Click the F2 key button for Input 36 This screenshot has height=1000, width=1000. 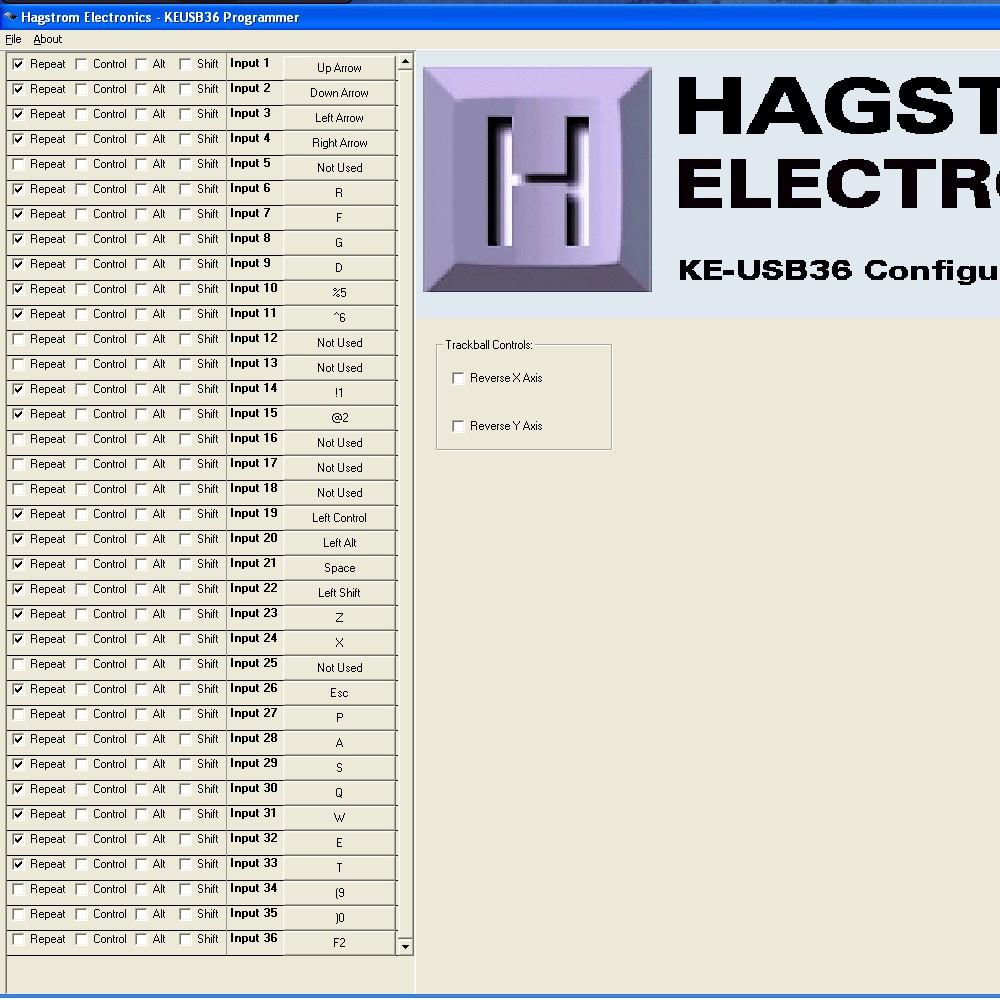pos(339,942)
